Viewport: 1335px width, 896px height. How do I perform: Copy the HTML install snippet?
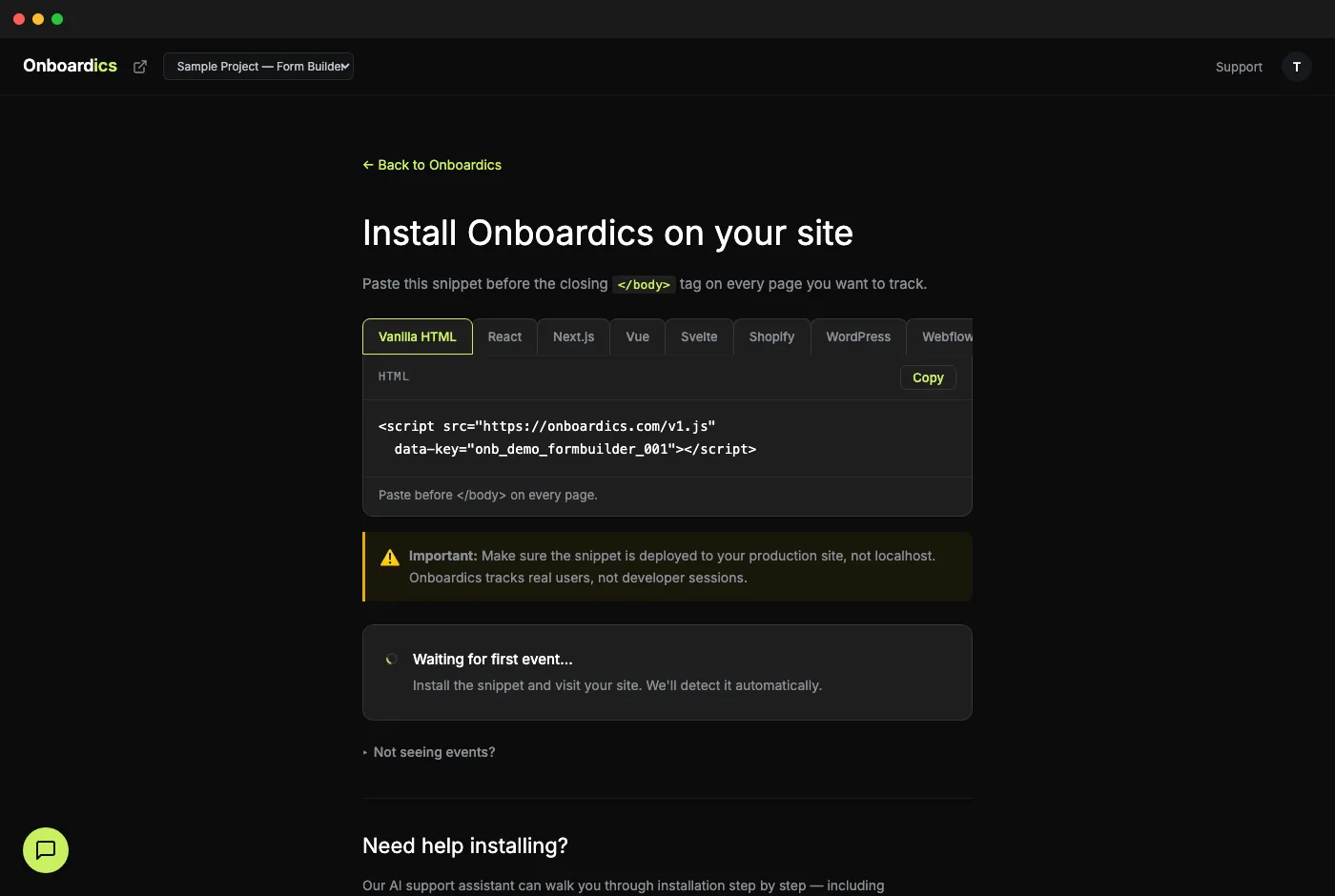[927, 377]
